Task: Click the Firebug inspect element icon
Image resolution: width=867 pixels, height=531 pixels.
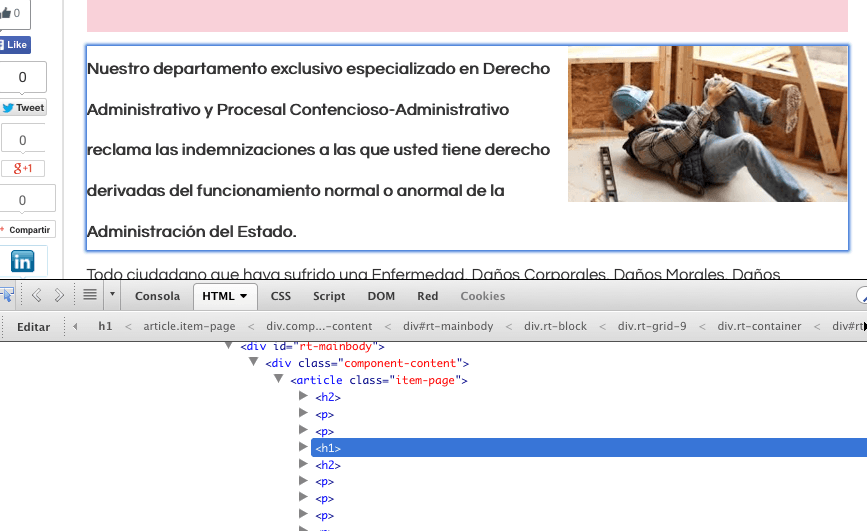Action: [x=7, y=295]
